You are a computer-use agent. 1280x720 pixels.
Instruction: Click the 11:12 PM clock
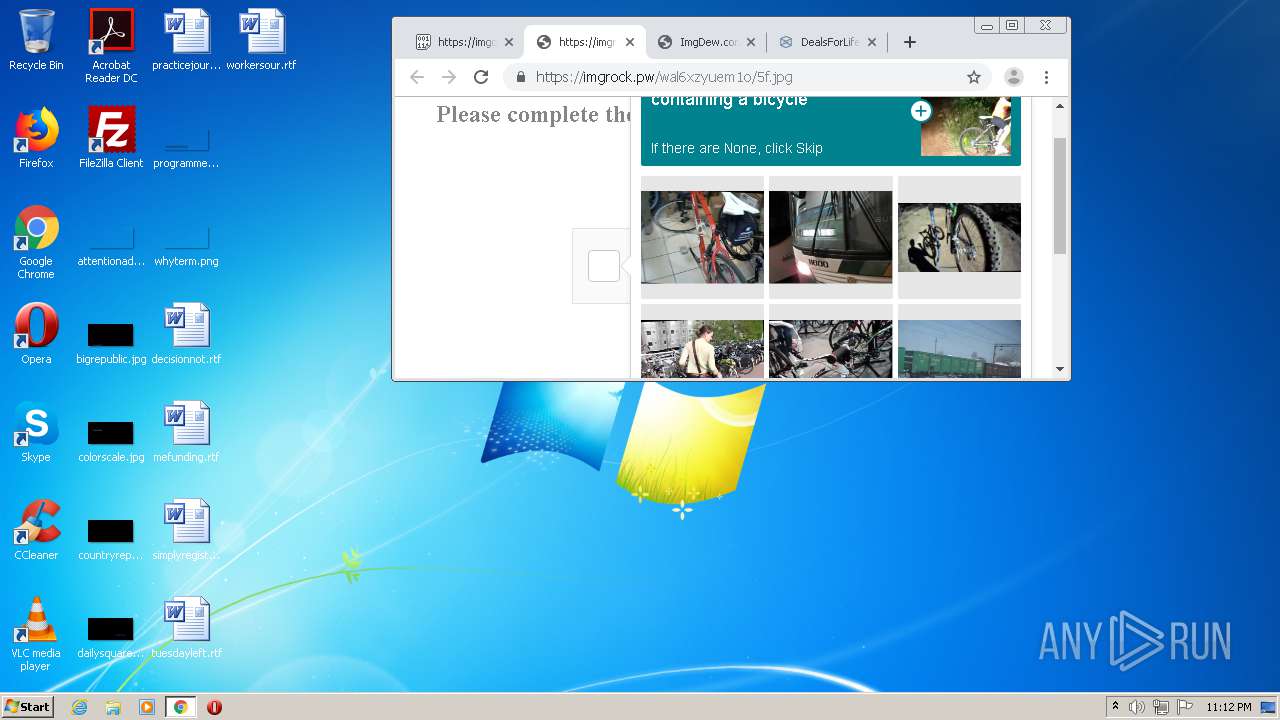coord(1229,707)
